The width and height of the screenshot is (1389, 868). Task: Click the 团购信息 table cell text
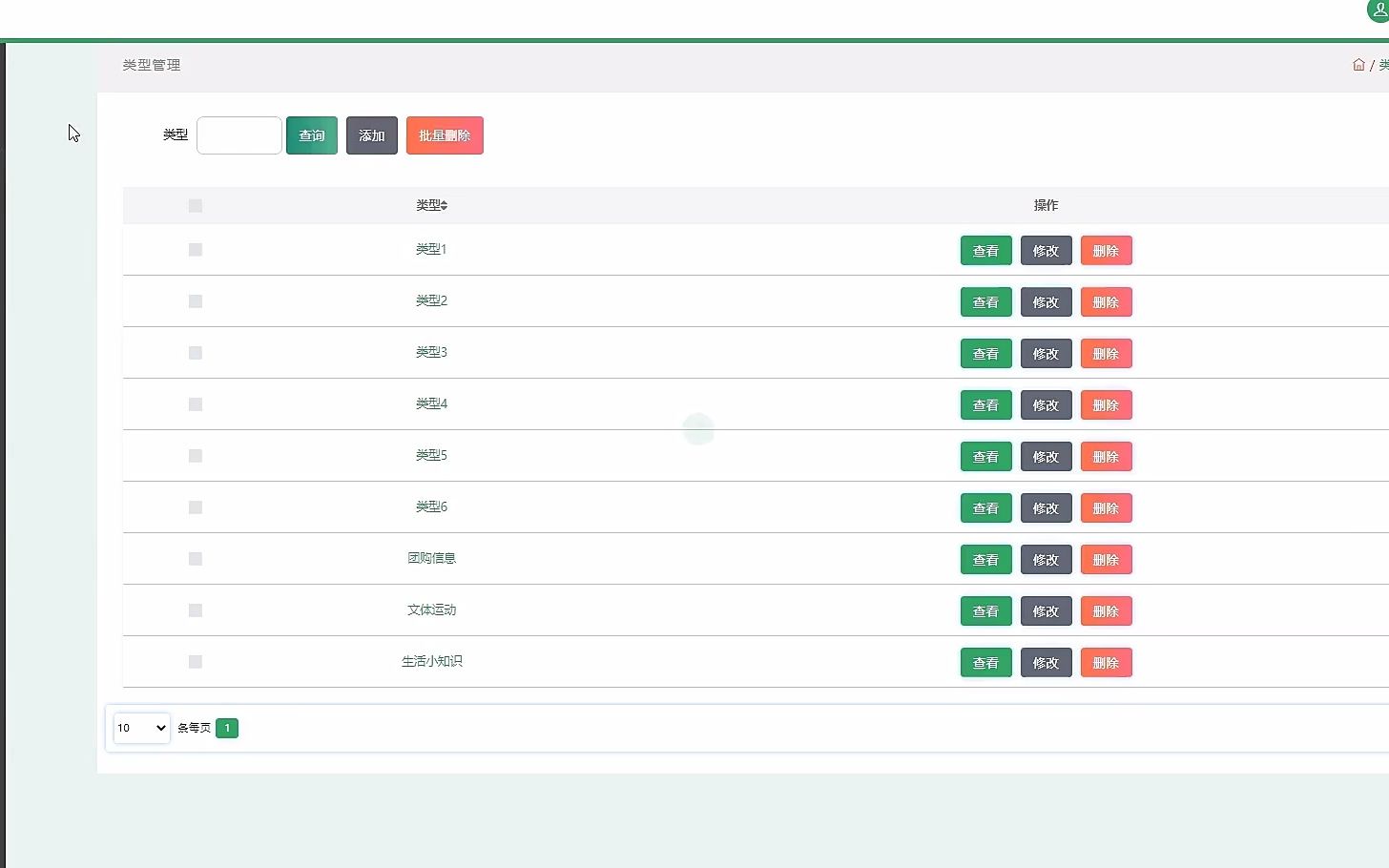tap(431, 558)
